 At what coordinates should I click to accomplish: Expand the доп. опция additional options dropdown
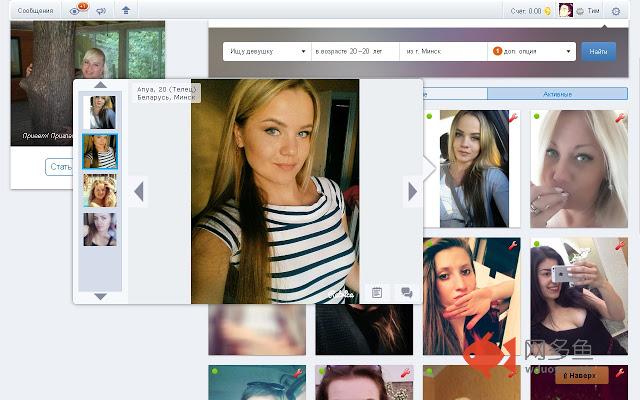(531, 50)
